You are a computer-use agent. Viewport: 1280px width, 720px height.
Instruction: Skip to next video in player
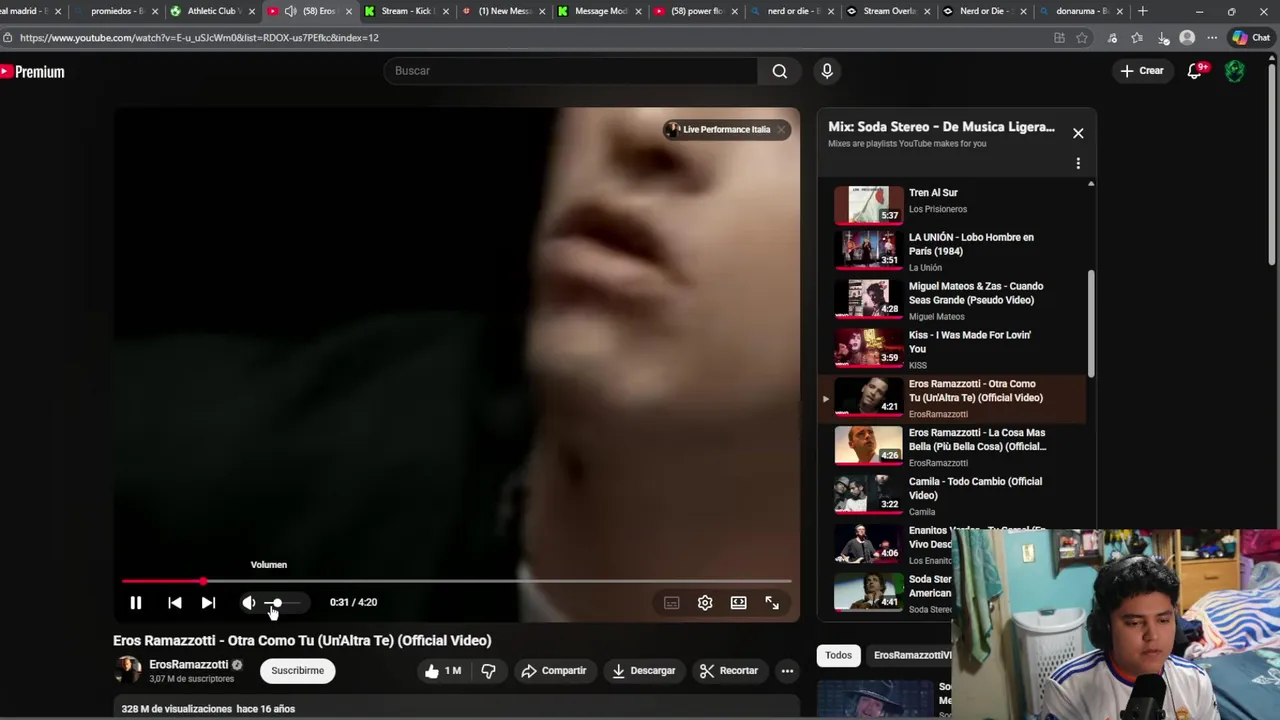(x=208, y=603)
